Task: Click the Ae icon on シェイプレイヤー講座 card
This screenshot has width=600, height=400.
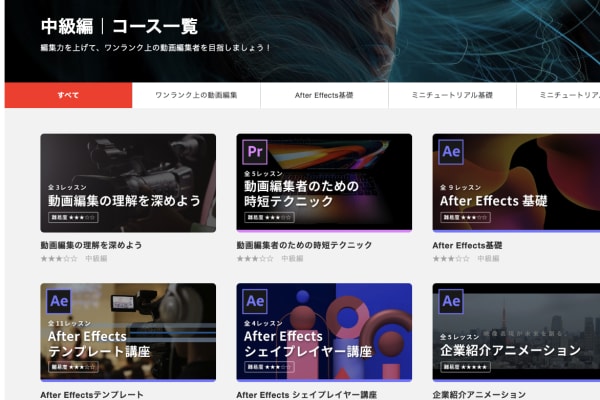Action: coord(255,301)
